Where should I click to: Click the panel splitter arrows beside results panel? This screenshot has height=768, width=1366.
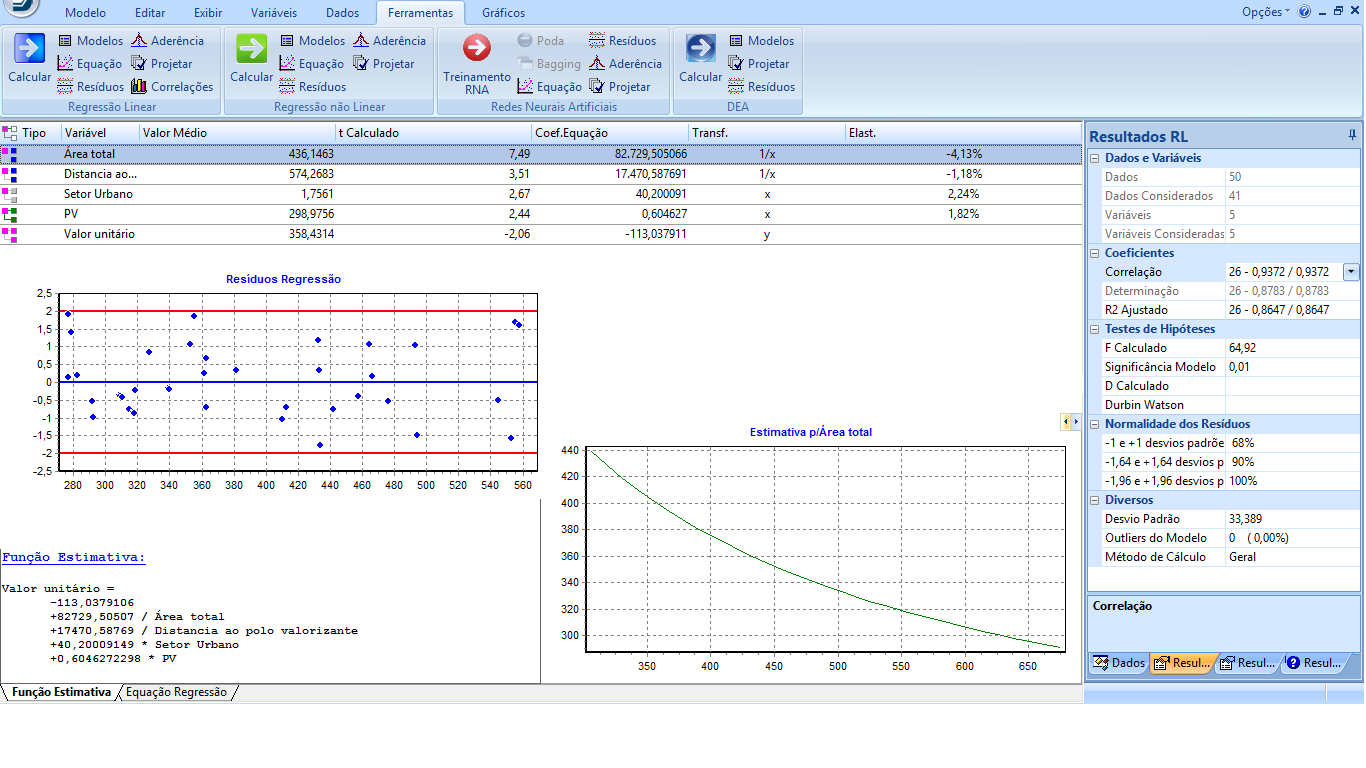point(1070,422)
